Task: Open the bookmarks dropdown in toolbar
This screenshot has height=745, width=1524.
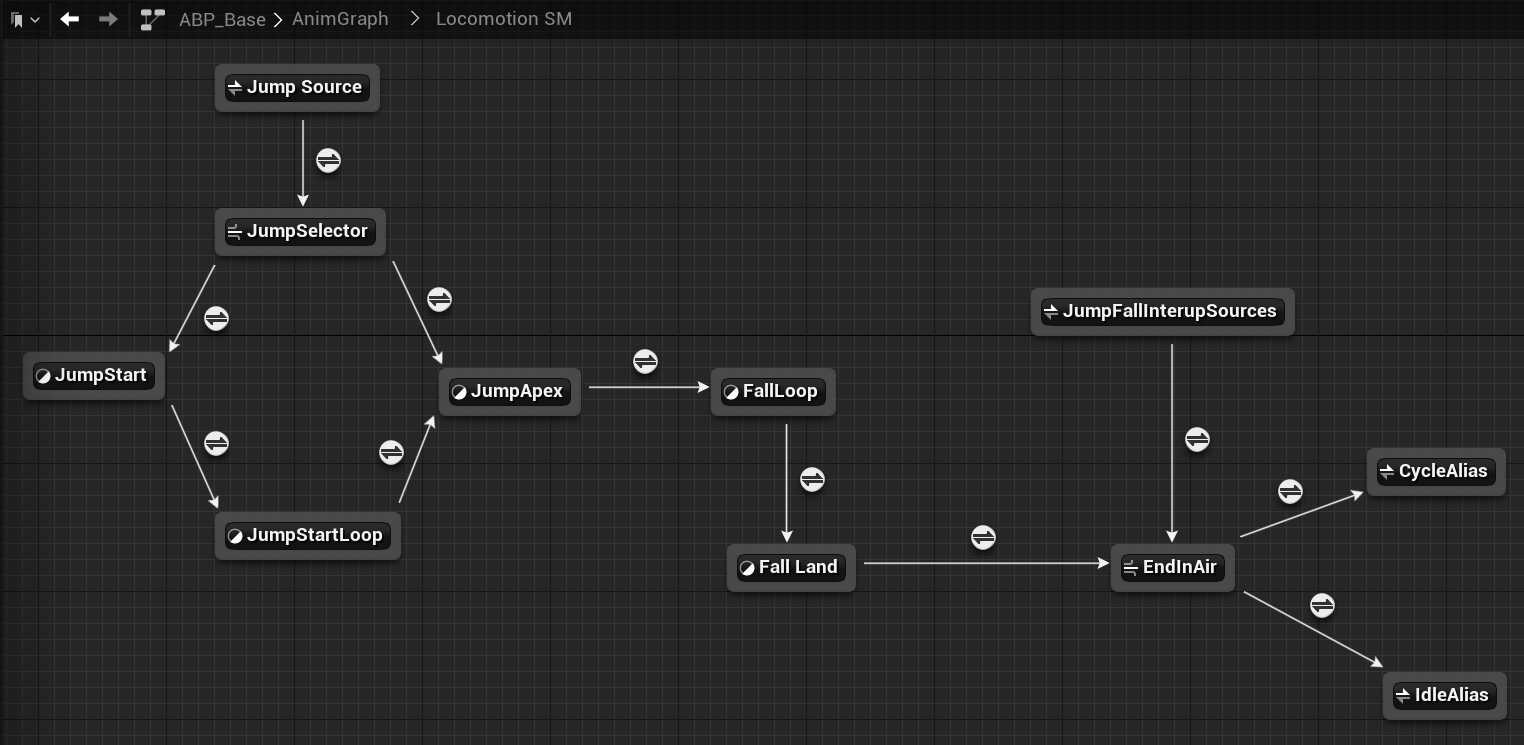Action: 24,19
